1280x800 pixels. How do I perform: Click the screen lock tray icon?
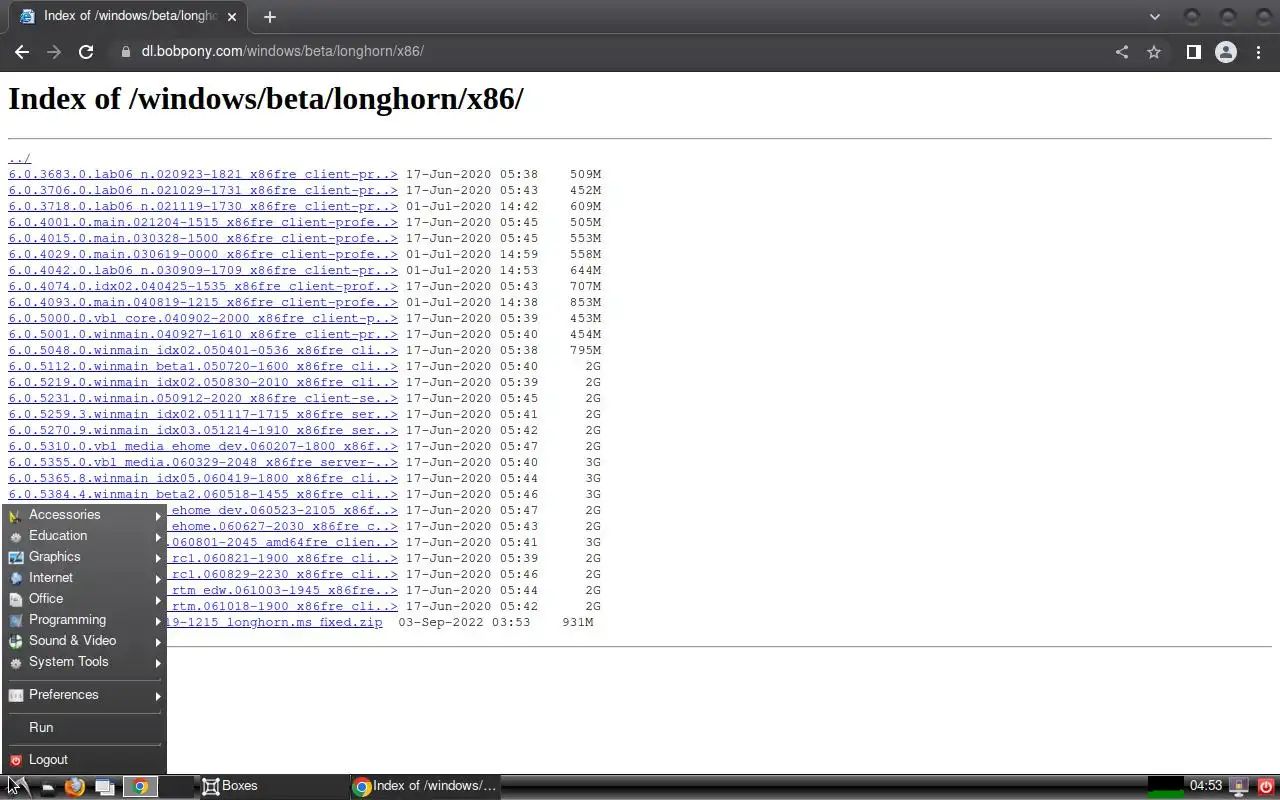(1240, 786)
